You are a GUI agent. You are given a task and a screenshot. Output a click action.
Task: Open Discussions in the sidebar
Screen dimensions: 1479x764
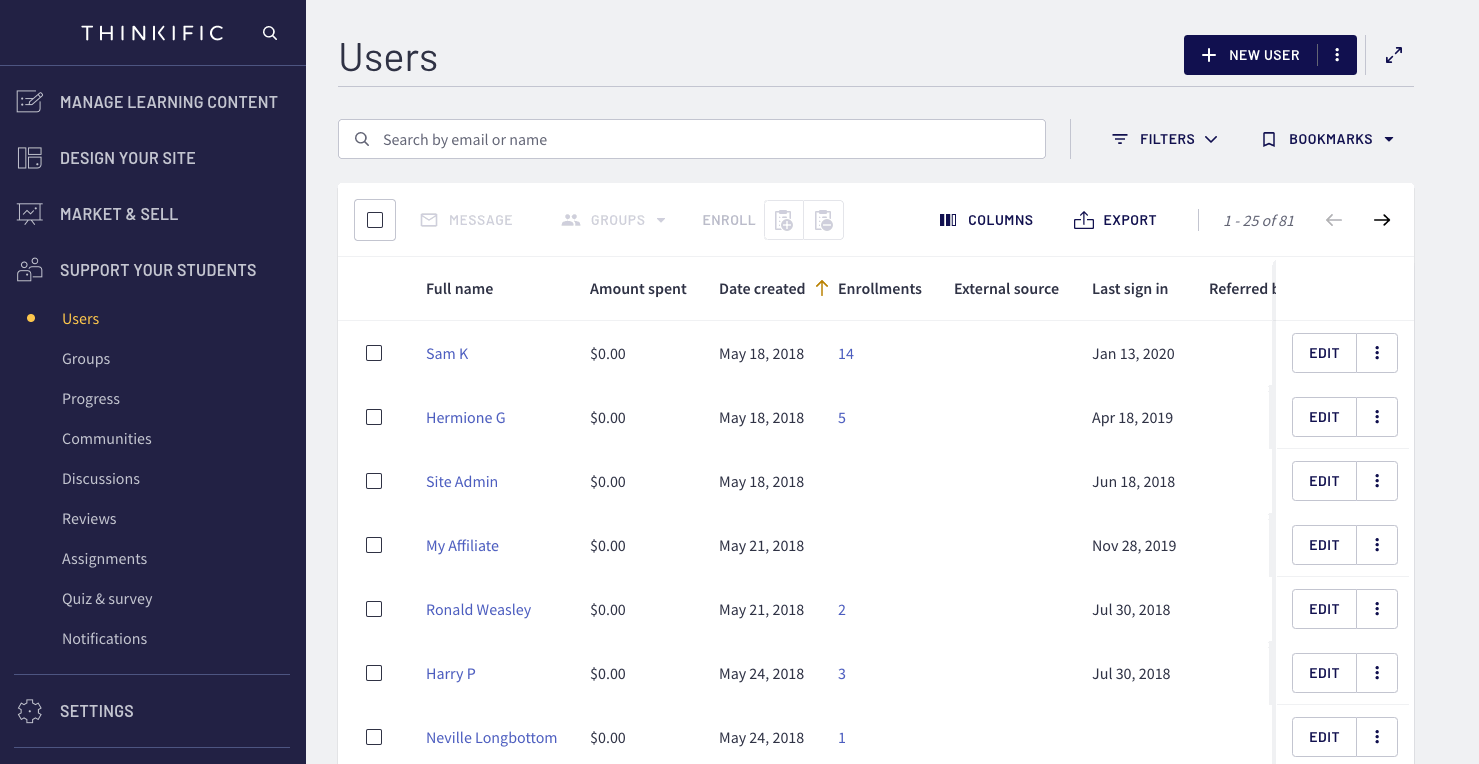pos(101,479)
